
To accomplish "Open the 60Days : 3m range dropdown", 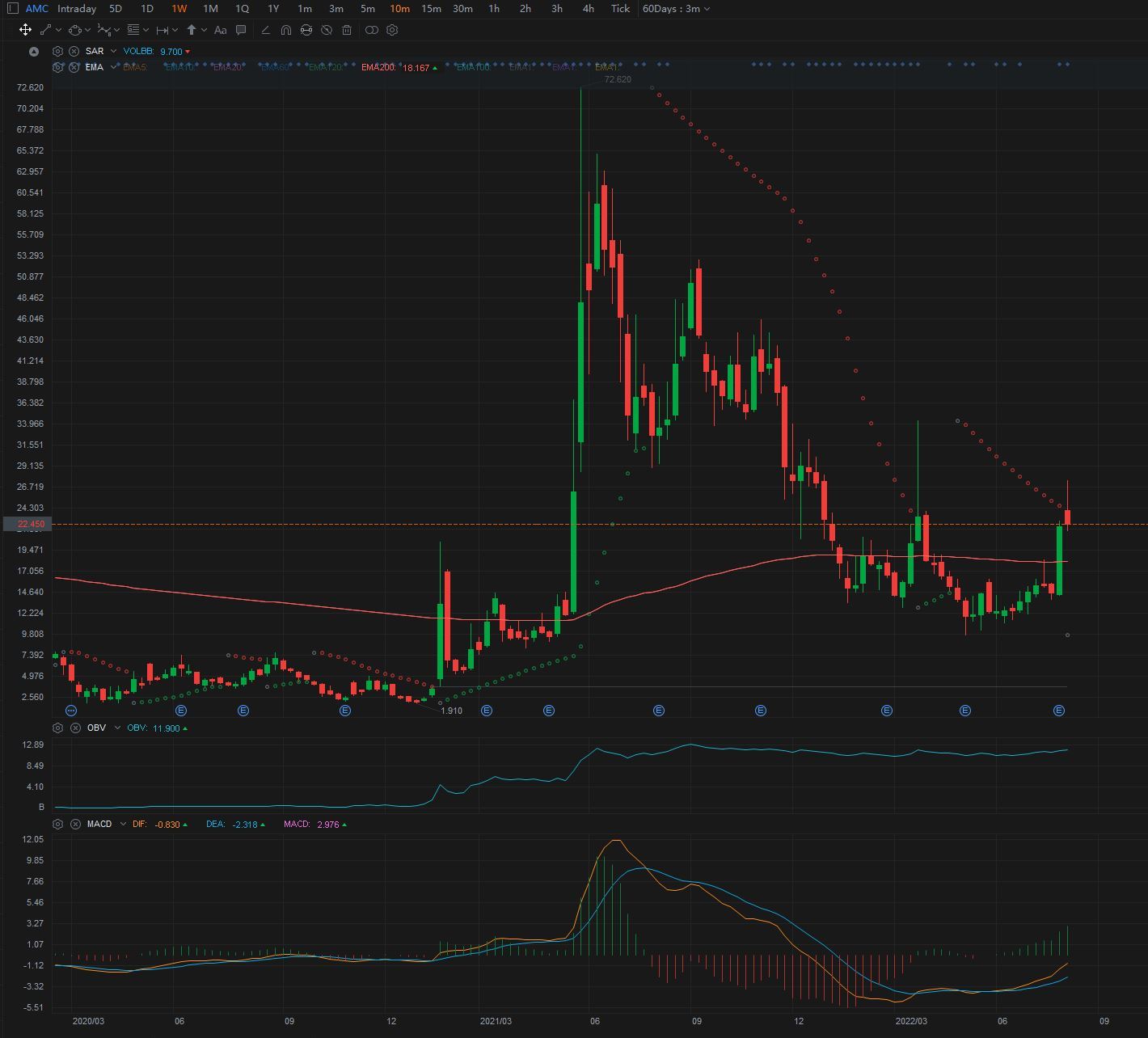I will [x=676, y=8].
